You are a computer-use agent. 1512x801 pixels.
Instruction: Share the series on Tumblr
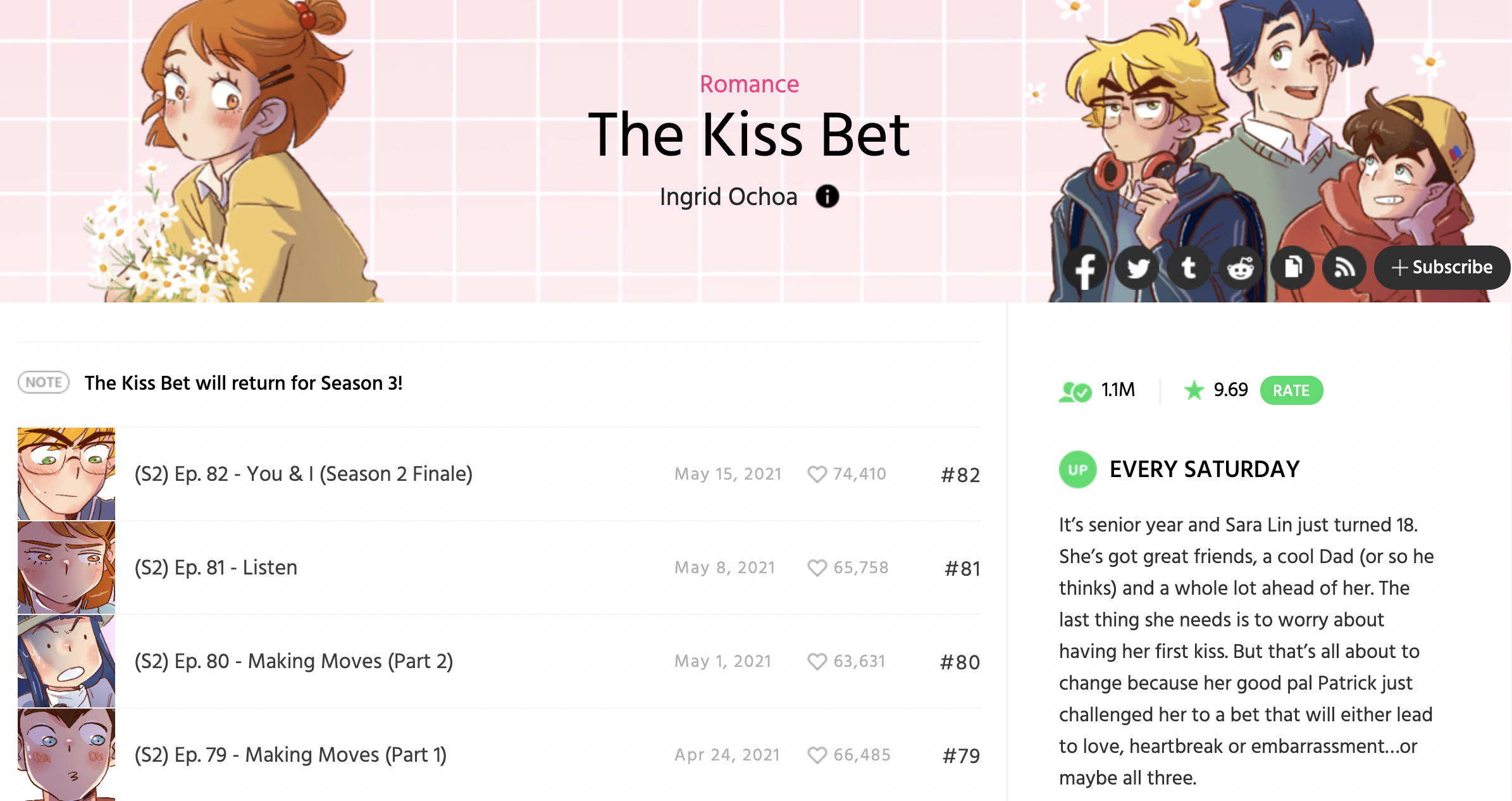pyautogui.click(x=1189, y=268)
